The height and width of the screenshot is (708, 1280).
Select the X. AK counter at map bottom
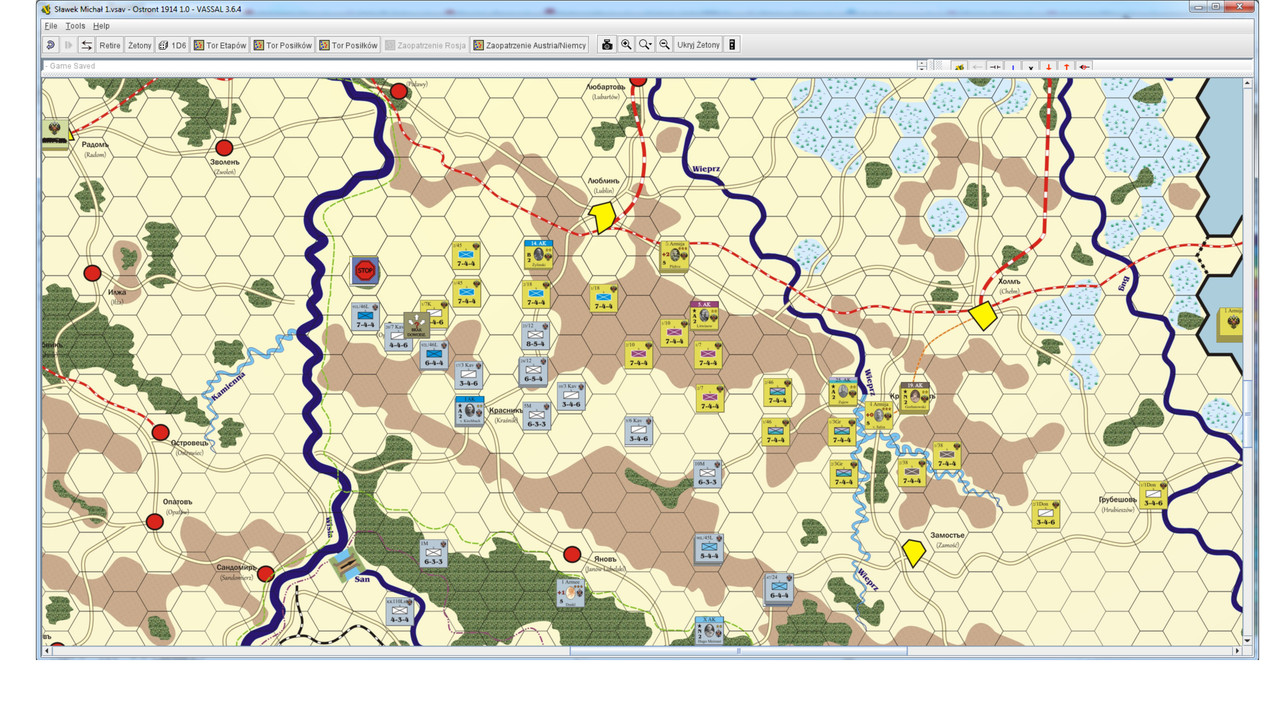click(709, 630)
